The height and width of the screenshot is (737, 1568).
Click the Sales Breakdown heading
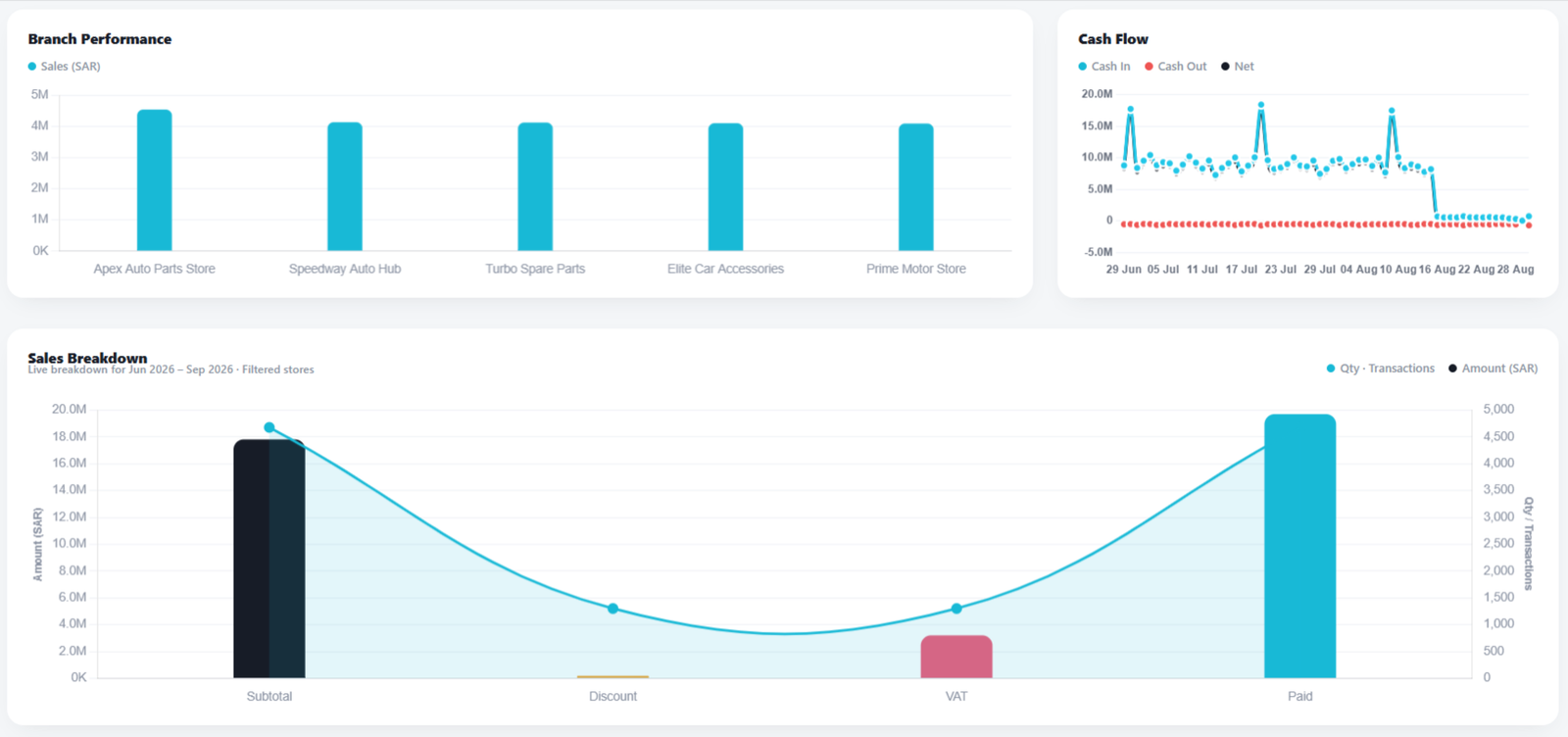coord(87,358)
